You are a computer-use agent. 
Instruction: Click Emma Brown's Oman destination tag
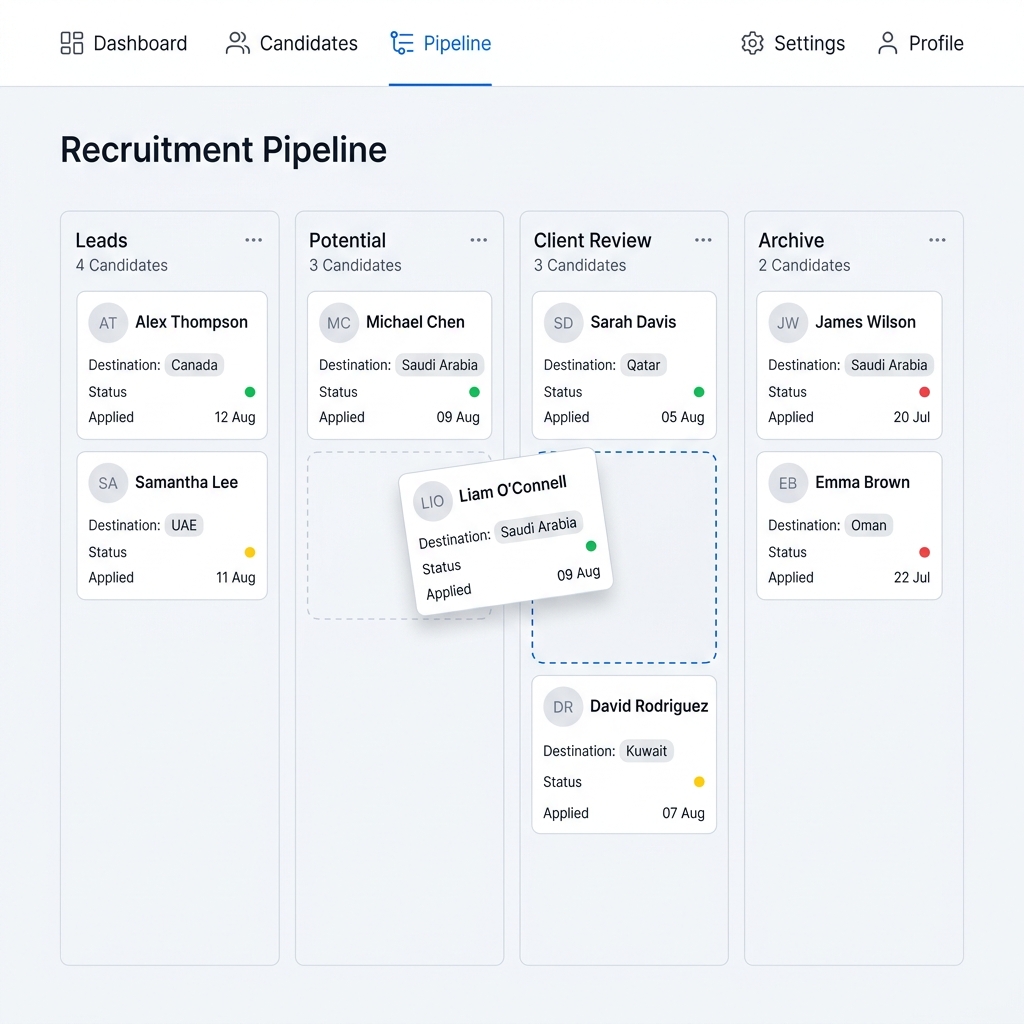869,525
